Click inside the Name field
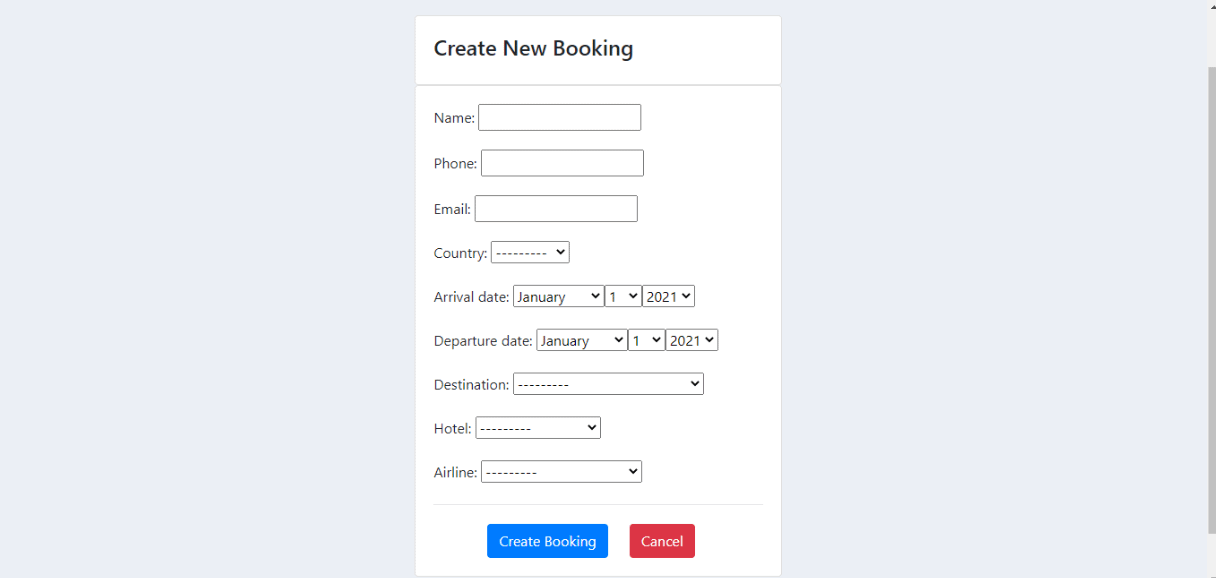This screenshot has width=1216, height=578. point(559,117)
